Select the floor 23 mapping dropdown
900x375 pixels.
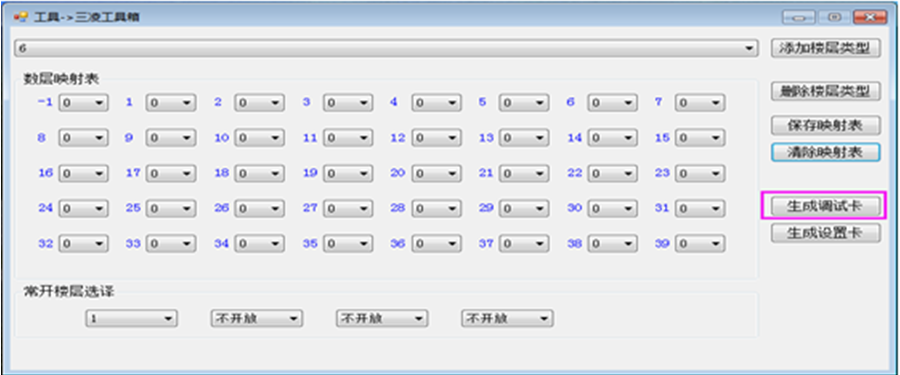tap(700, 173)
